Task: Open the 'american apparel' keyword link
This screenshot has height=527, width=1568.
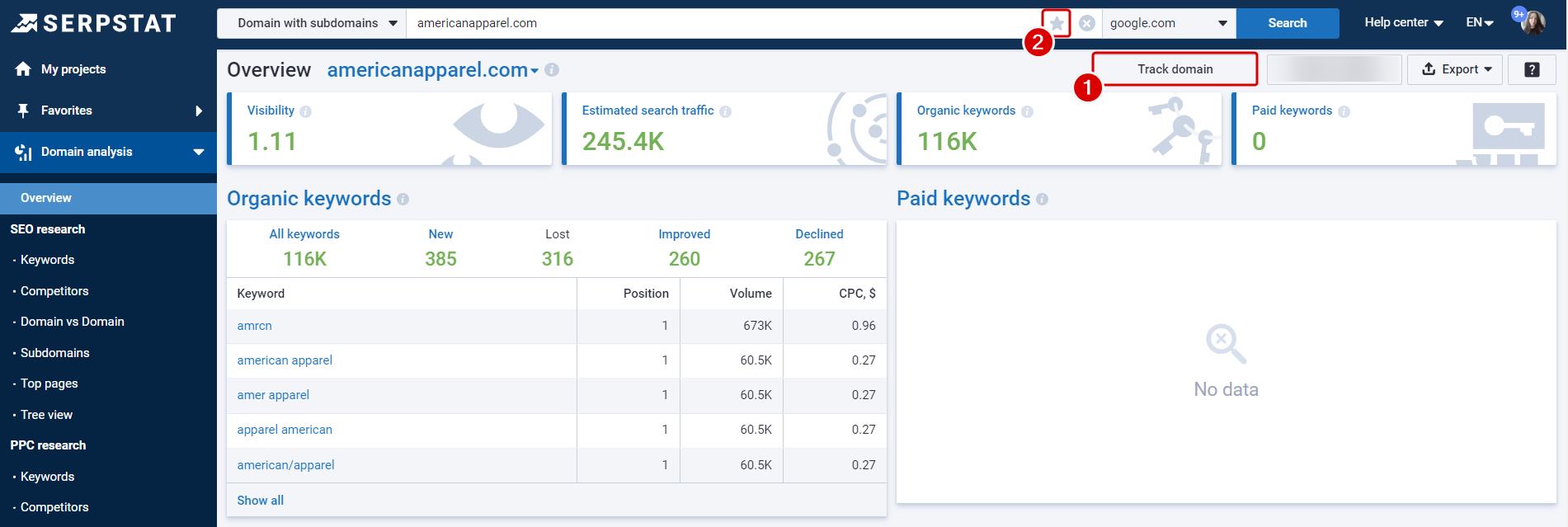Action: pos(285,360)
